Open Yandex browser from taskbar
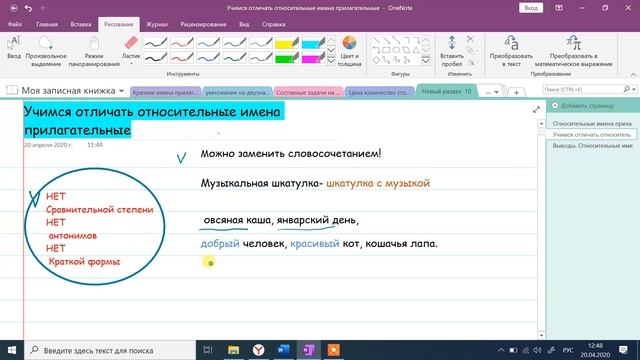Screen dimensions: 640x360 click(258, 350)
